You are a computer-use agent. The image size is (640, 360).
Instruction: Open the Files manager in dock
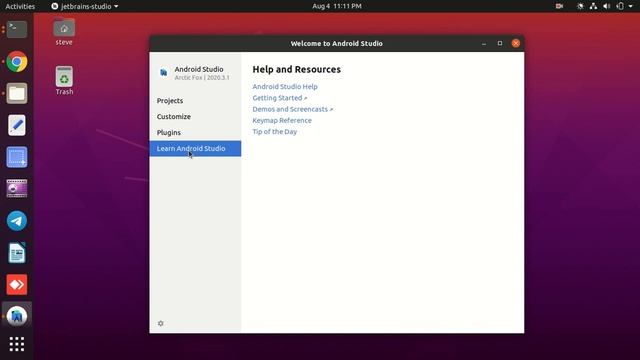(17, 93)
